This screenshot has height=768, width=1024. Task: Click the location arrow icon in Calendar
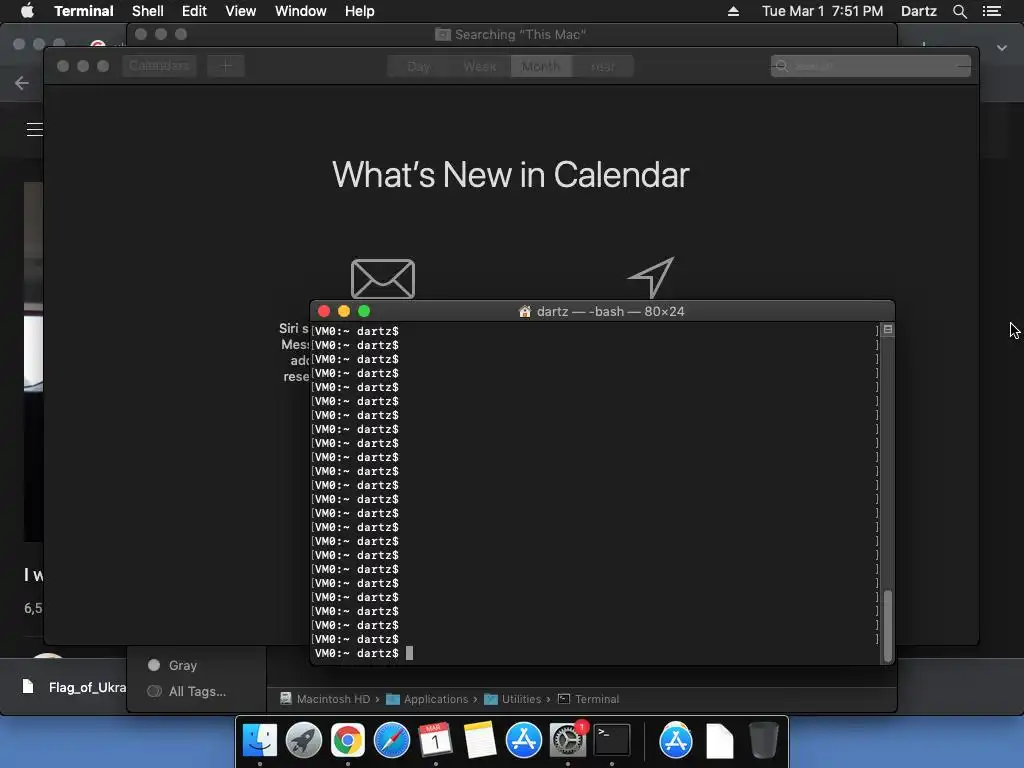tap(651, 277)
